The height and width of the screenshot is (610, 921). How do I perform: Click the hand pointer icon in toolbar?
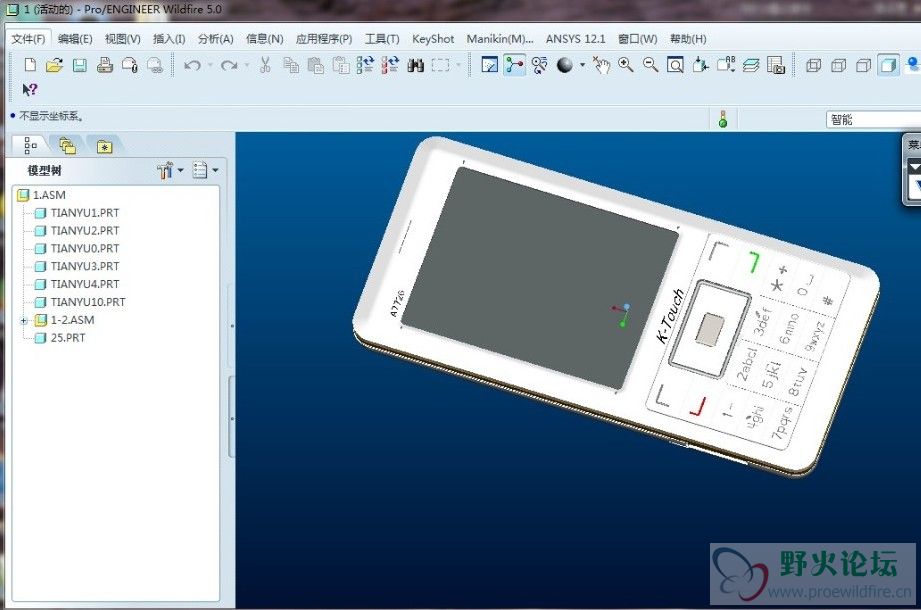601,65
